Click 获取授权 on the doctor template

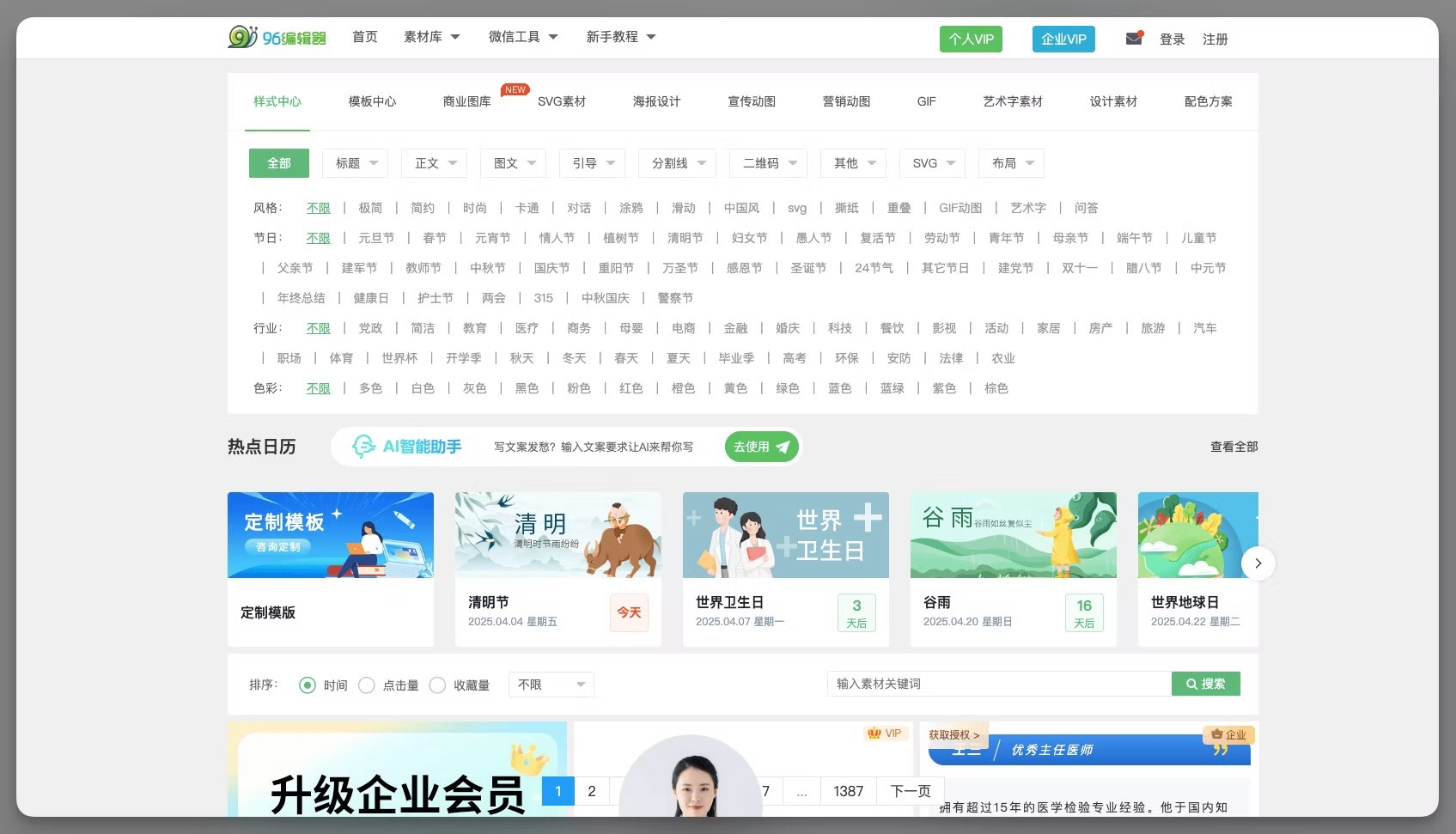click(953, 735)
